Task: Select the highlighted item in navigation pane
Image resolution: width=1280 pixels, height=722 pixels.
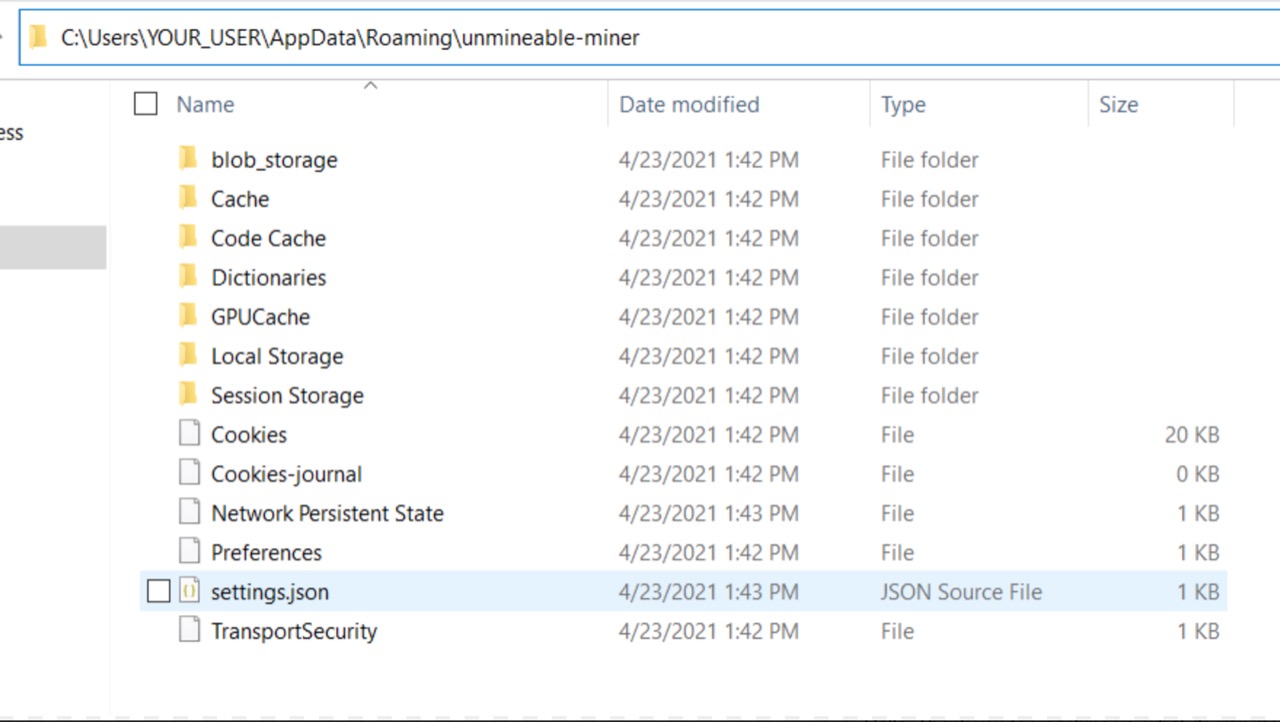Action: point(53,247)
